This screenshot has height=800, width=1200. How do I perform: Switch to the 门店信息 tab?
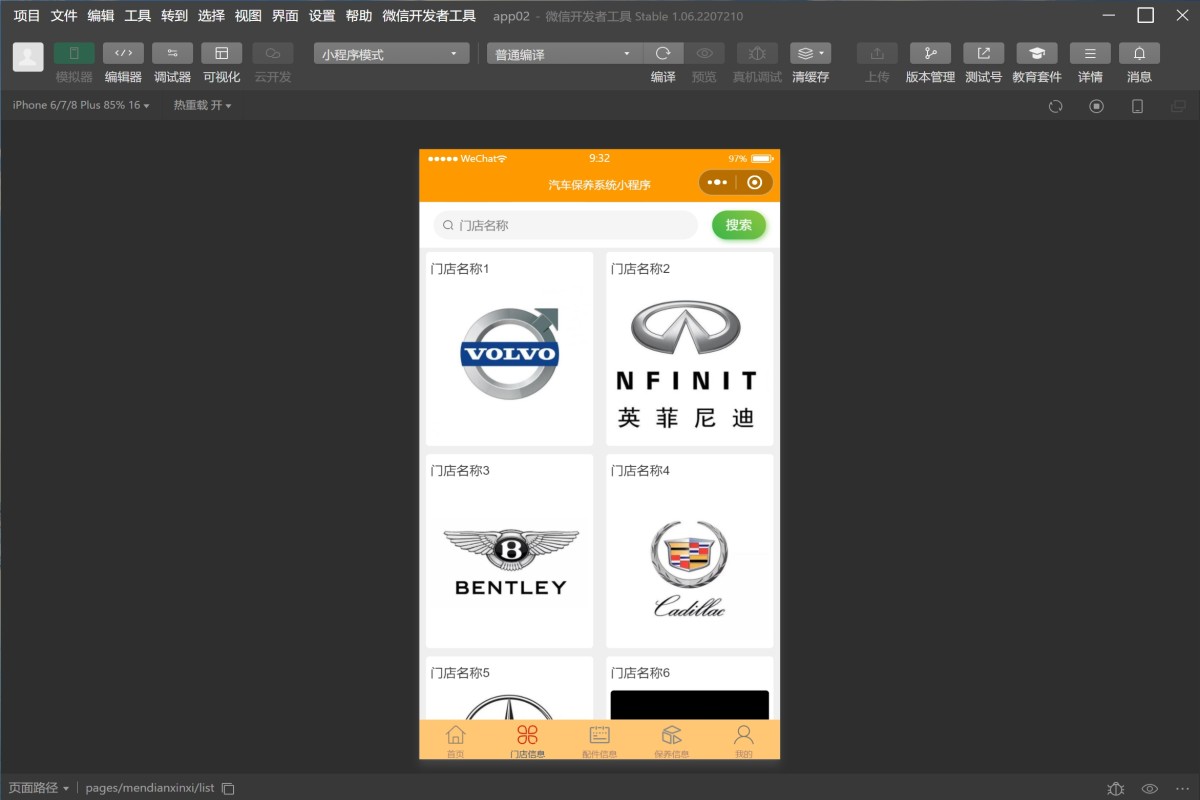click(x=527, y=740)
